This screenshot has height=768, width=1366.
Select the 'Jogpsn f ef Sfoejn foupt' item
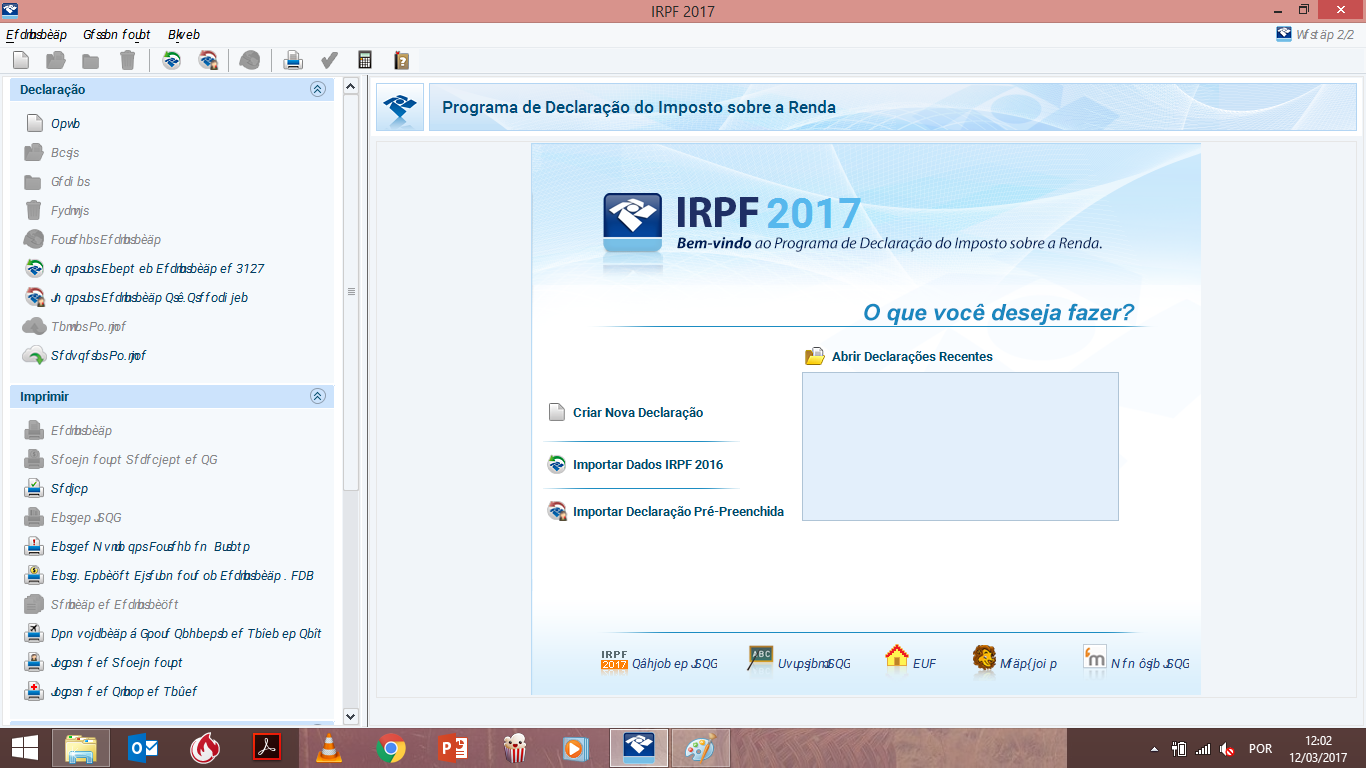117,663
